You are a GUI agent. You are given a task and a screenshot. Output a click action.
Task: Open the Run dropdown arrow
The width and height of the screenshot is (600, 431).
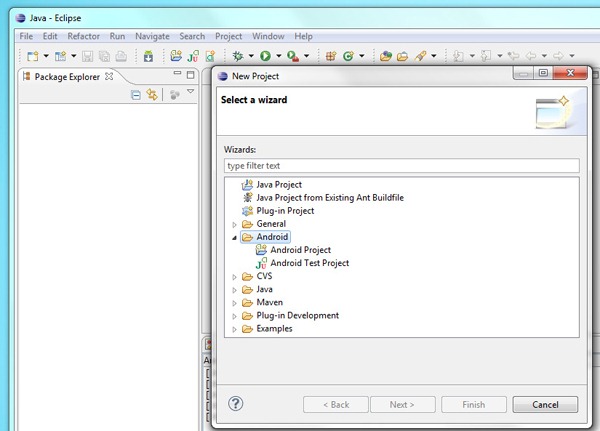279,56
